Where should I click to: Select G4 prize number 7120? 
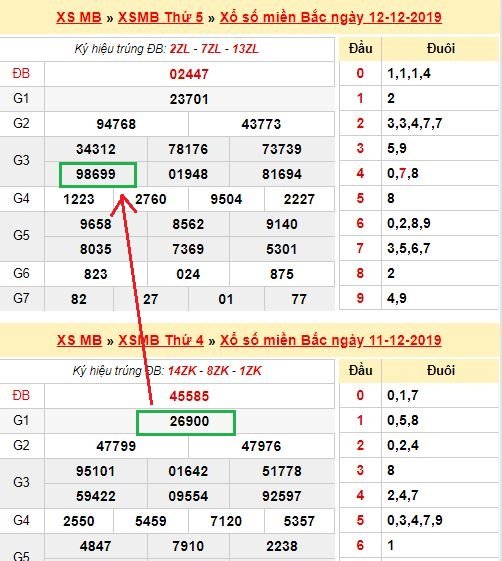(x=226, y=521)
